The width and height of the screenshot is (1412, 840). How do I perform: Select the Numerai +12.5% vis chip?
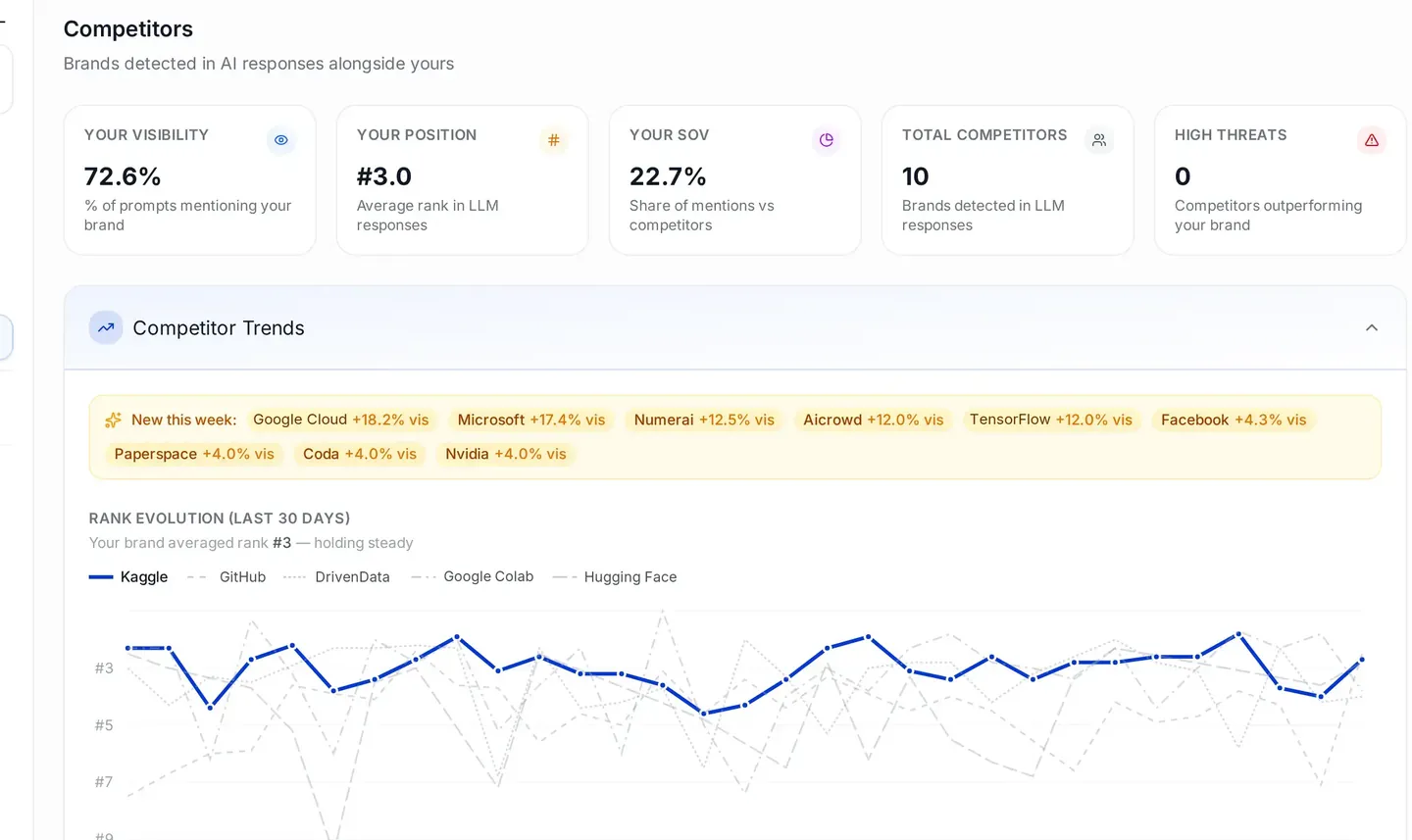coord(704,420)
